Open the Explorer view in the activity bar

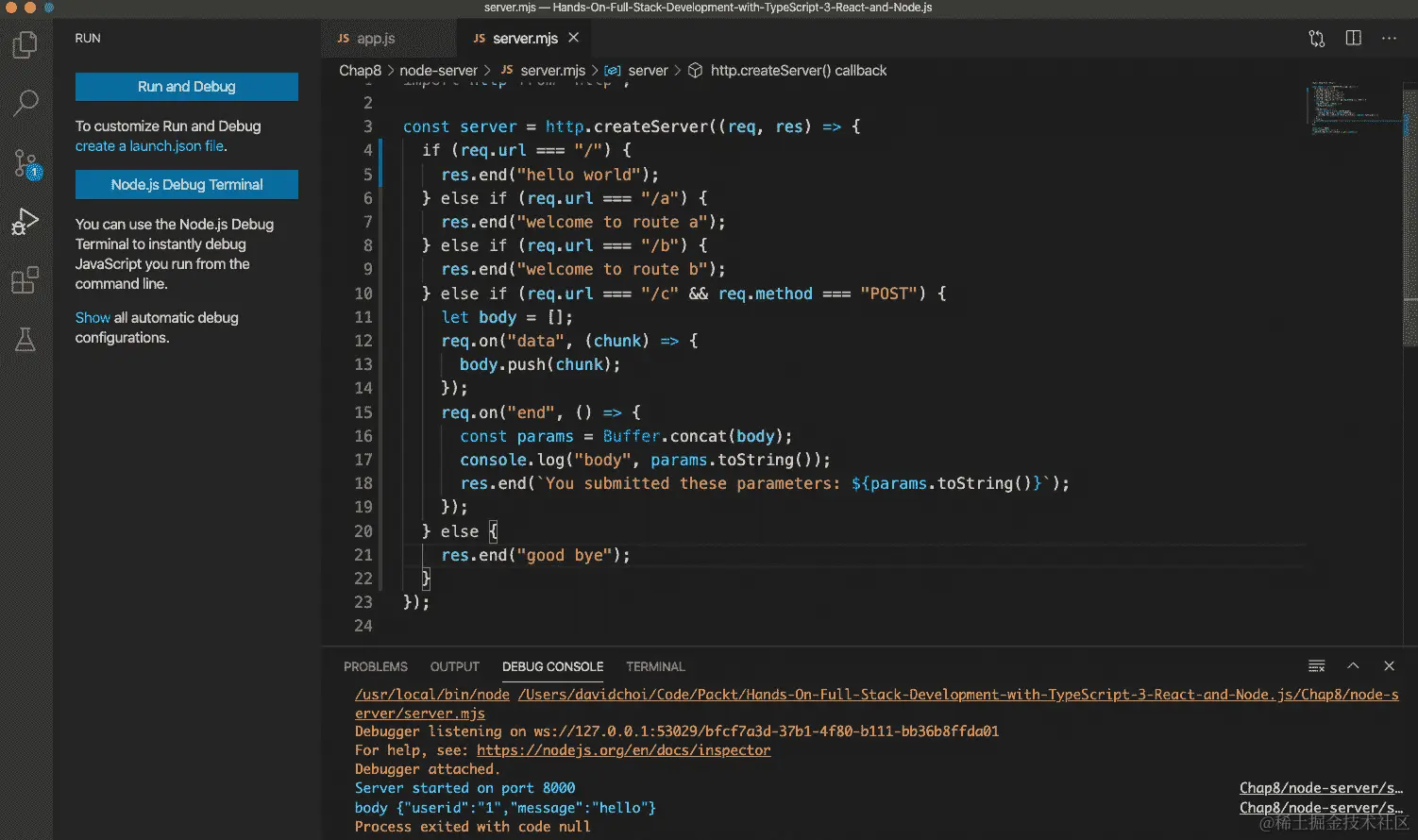tap(25, 43)
